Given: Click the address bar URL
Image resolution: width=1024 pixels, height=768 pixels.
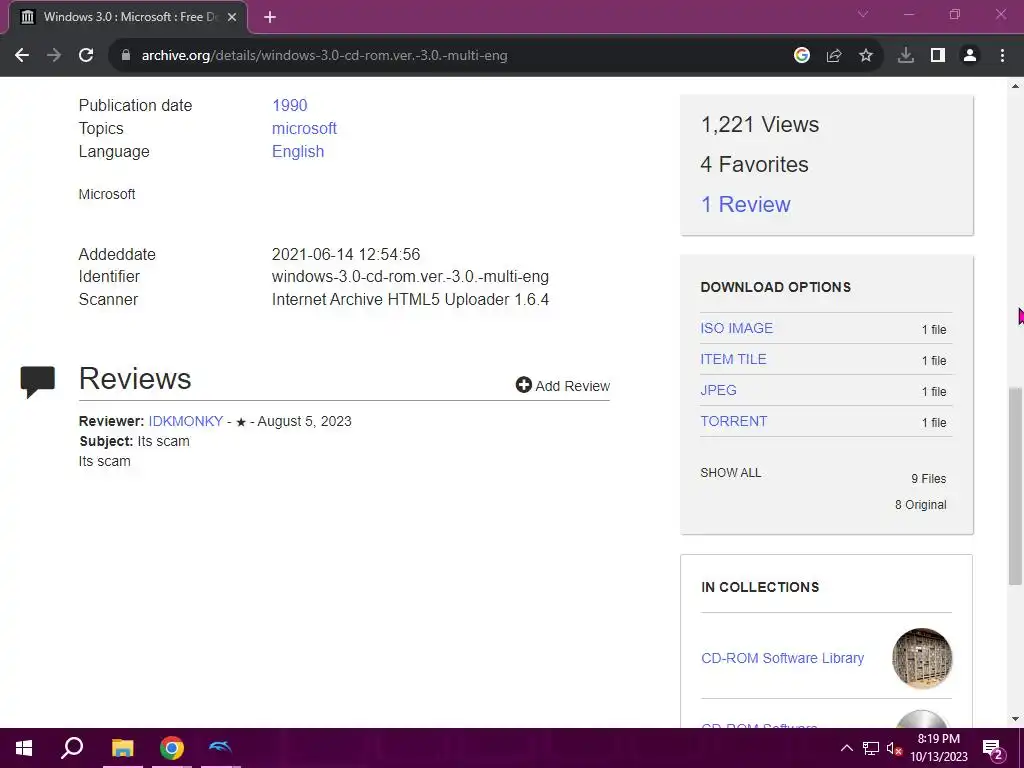Looking at the screenshot, I should tap(325, 56).
